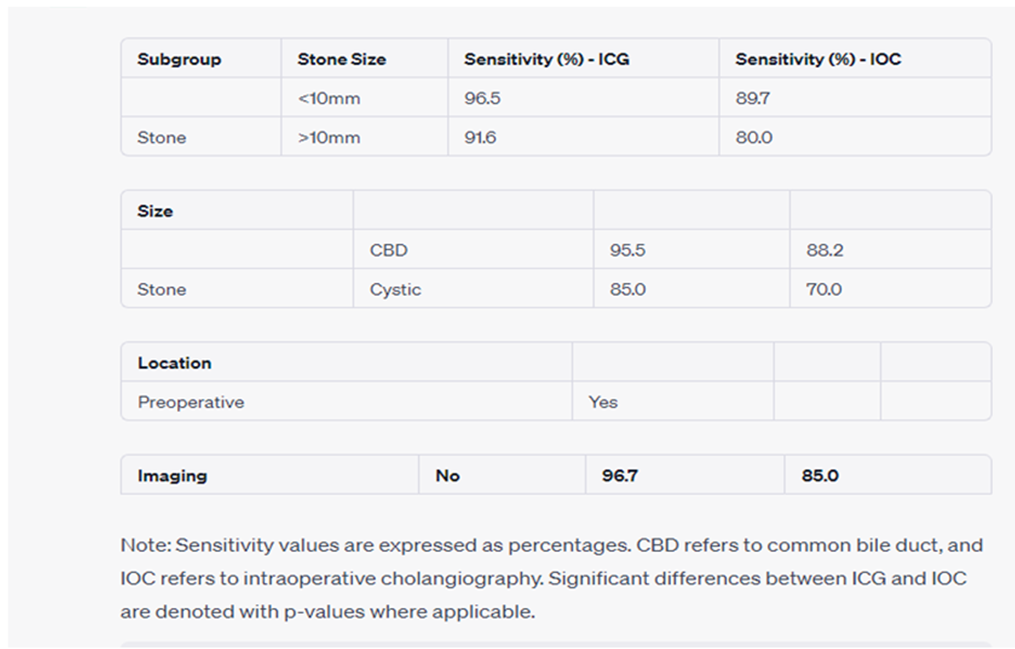Click the bold 96.7 value
1015x649 pixels.
click(x=620, y=476)
